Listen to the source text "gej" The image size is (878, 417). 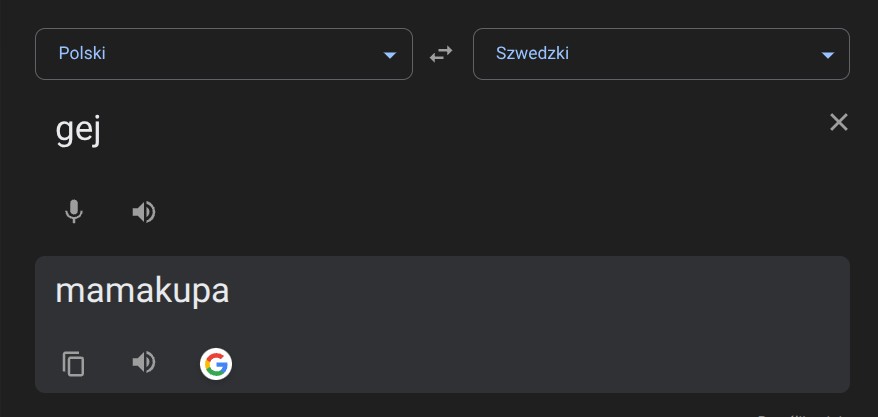click(144, 212)
